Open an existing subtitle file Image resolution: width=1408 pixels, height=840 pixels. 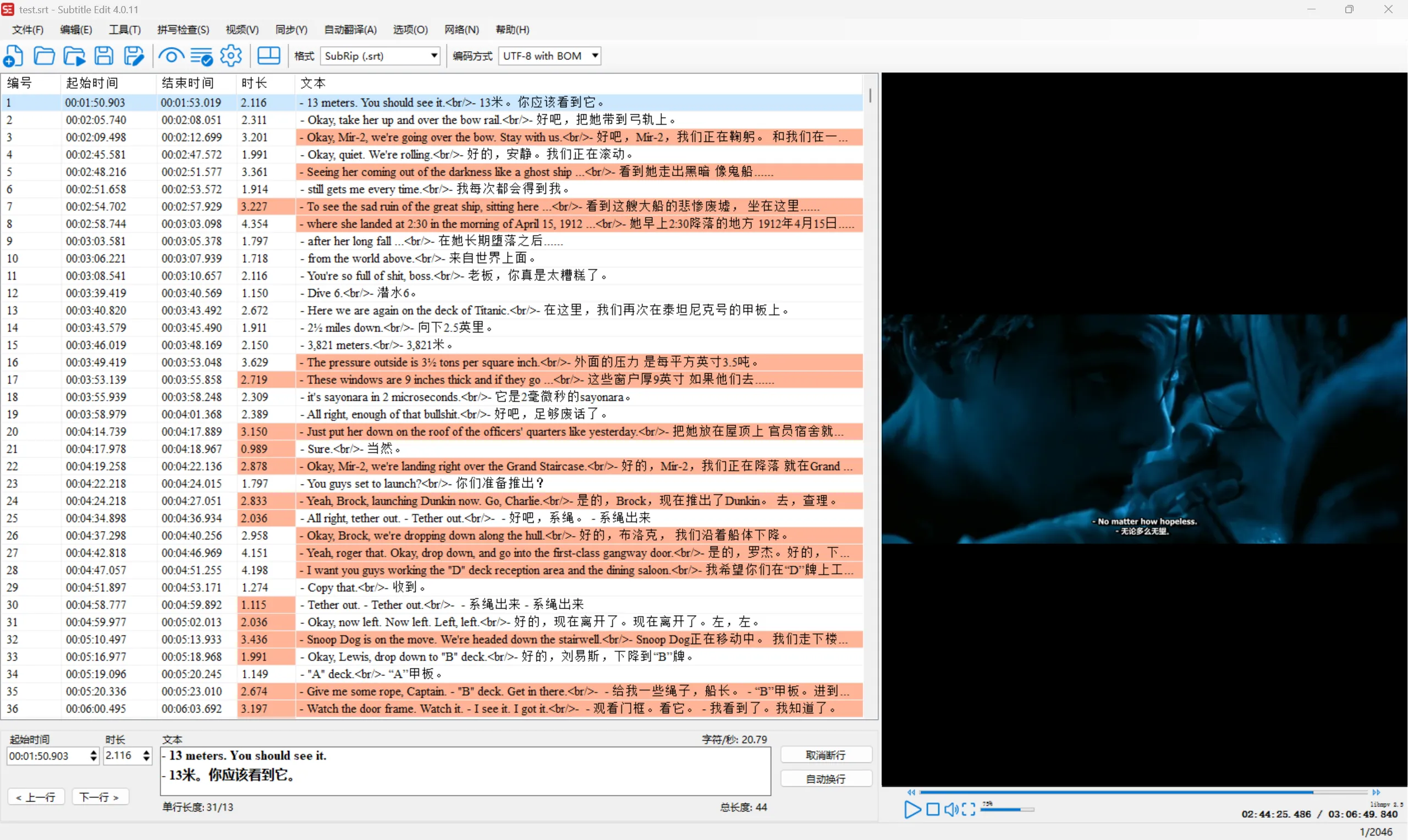44,56
